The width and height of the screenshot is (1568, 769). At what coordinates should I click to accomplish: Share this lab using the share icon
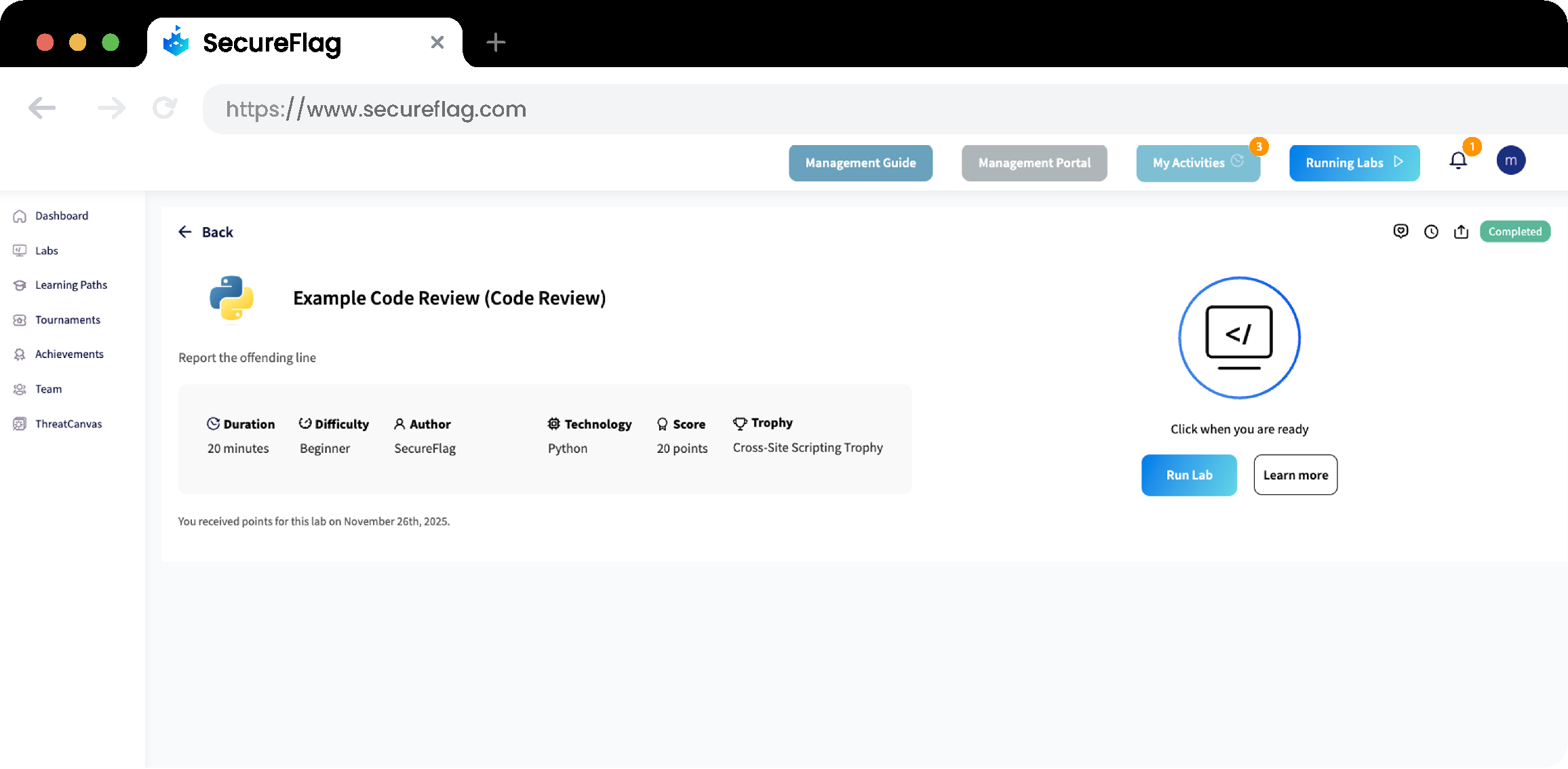click(x=1462, y=231)
